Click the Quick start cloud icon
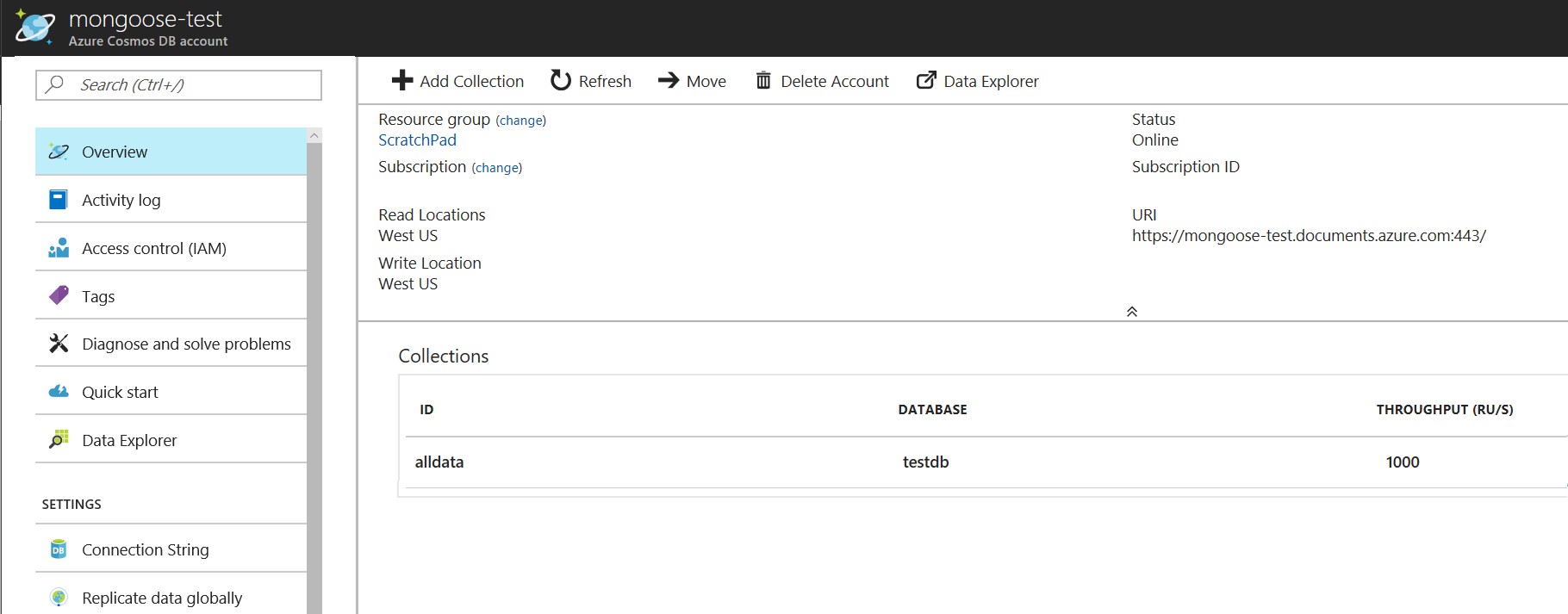 [59, 392]
